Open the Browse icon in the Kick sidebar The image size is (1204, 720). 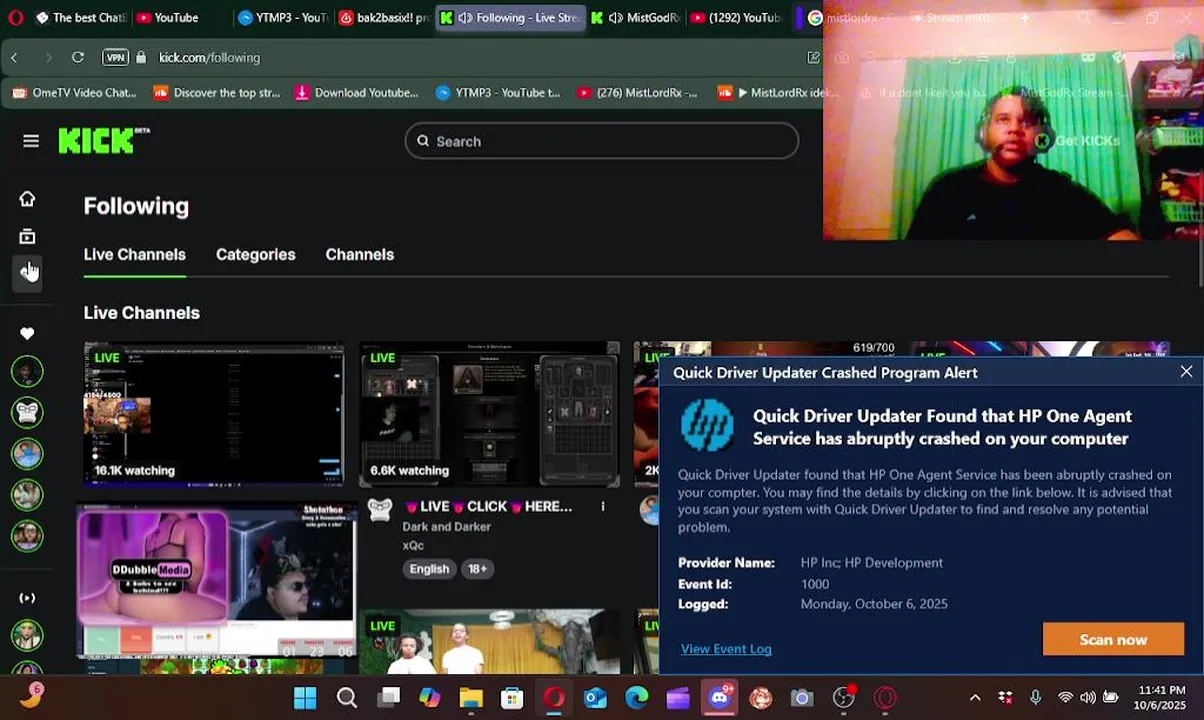(x=27, y=237)
